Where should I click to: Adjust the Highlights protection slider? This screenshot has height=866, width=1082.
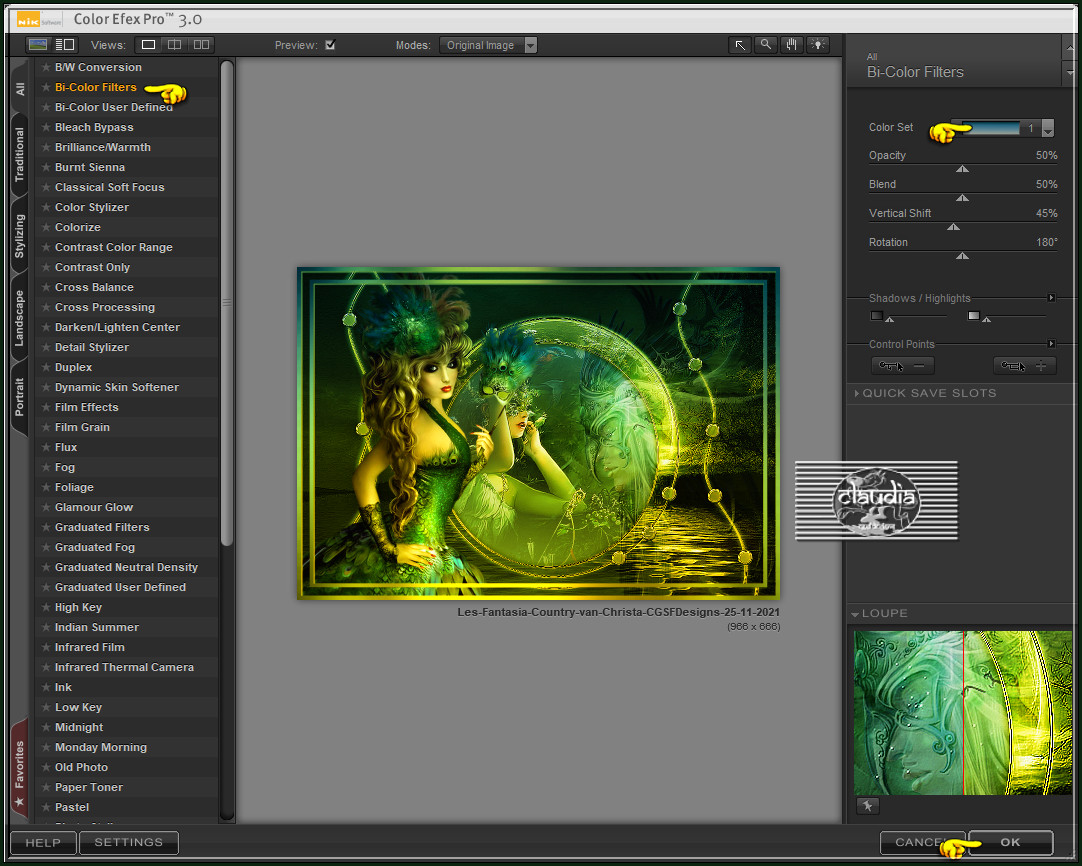pyautogui.click(x=987, y=319)
